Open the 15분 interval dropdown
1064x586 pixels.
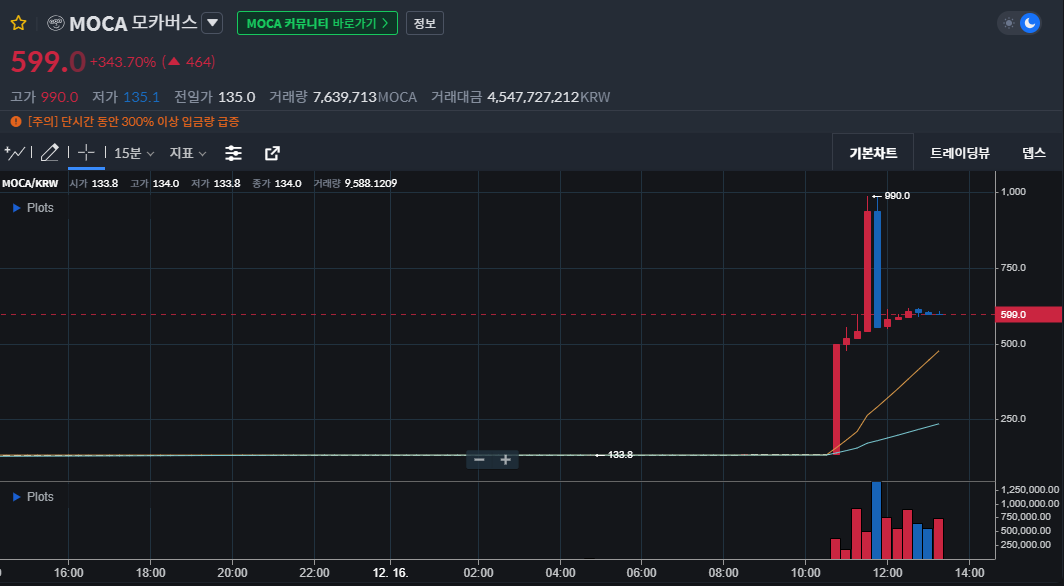tap(134, 153)
